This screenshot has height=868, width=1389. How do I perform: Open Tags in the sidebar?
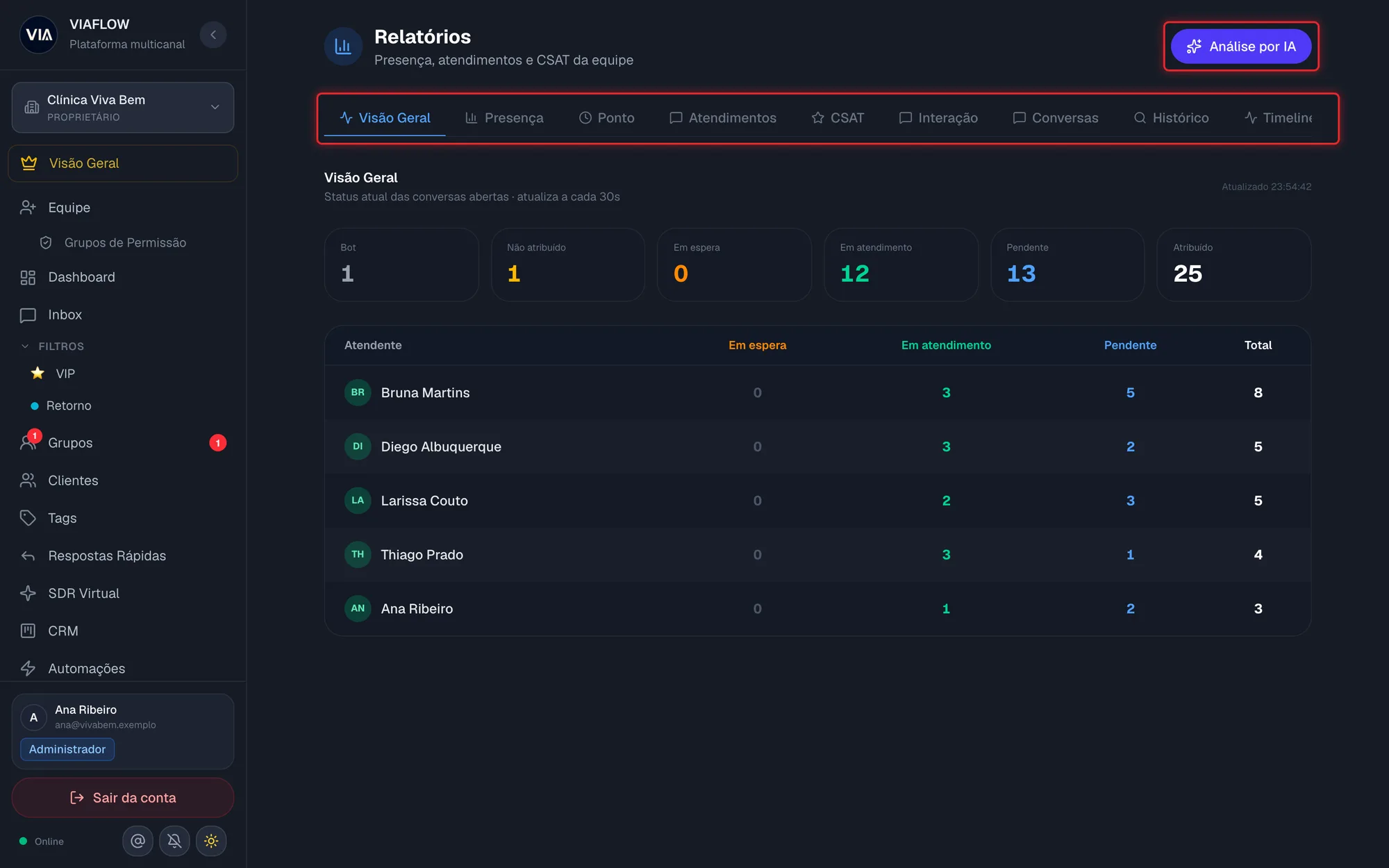click(123, 518)
